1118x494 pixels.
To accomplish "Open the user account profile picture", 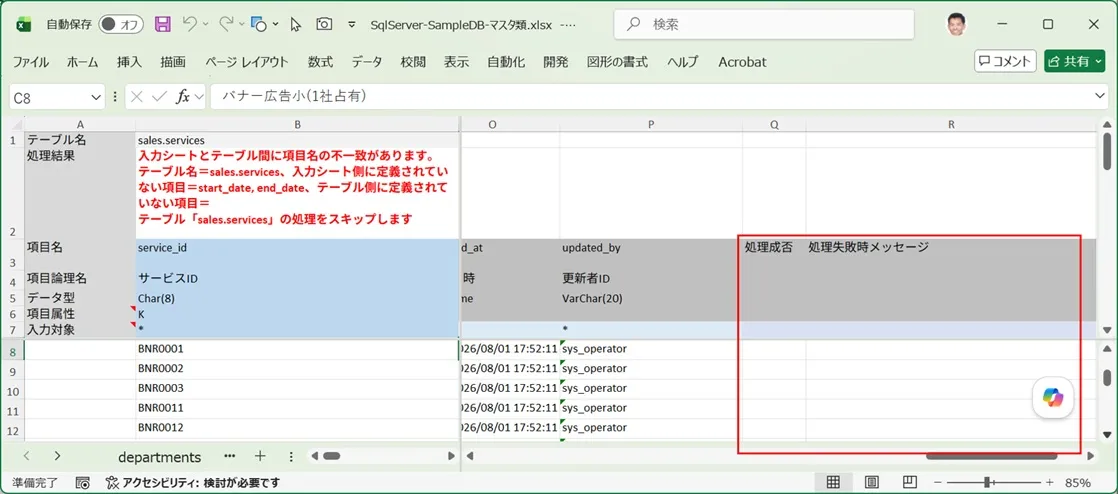I will coord(957,24).
